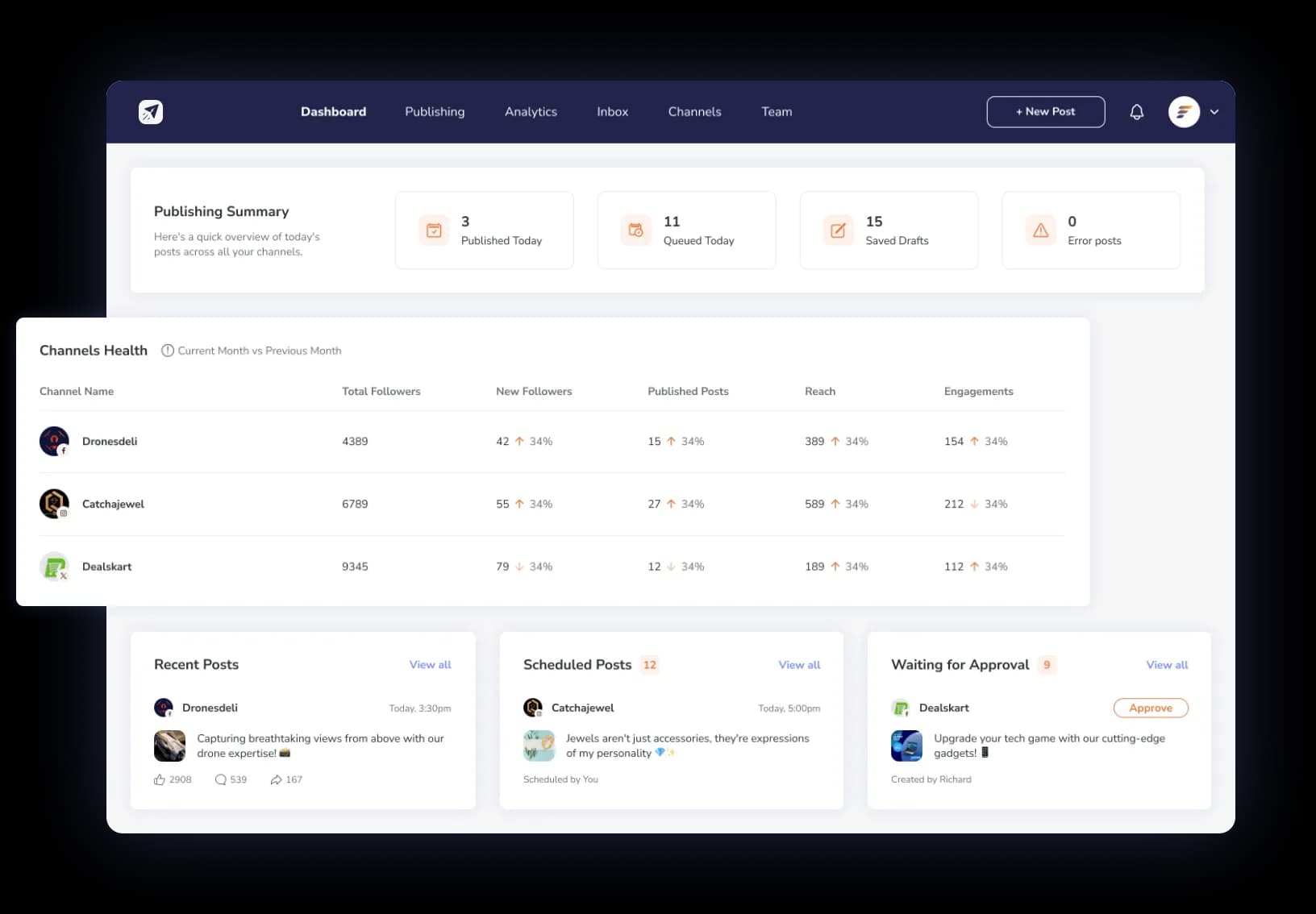Click the Channels Health info icon
Image resolution: width=1316 pixels, height=914 pixels.
(x=168, y=351)
